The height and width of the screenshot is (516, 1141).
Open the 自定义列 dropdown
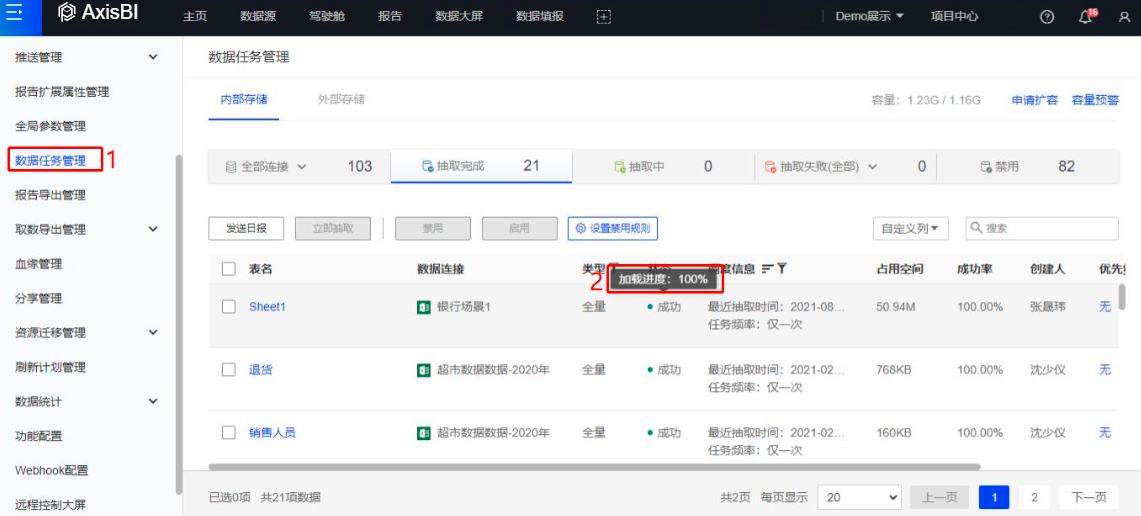click(x=910, y=229)
